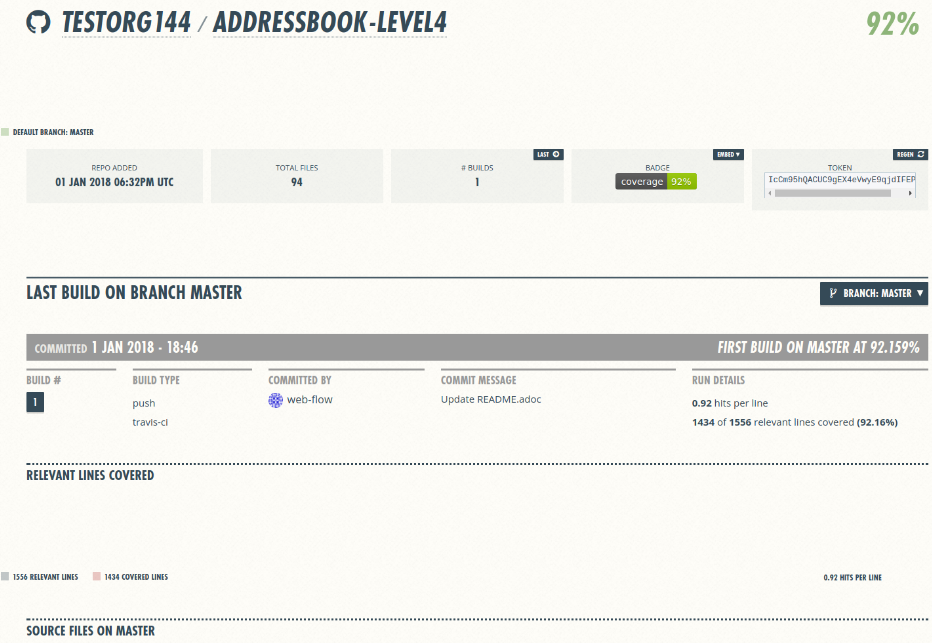The width and height of the screenshot is (932, 644).
Task: Click the web-flow avatar icon
Action: coord(276,400)
